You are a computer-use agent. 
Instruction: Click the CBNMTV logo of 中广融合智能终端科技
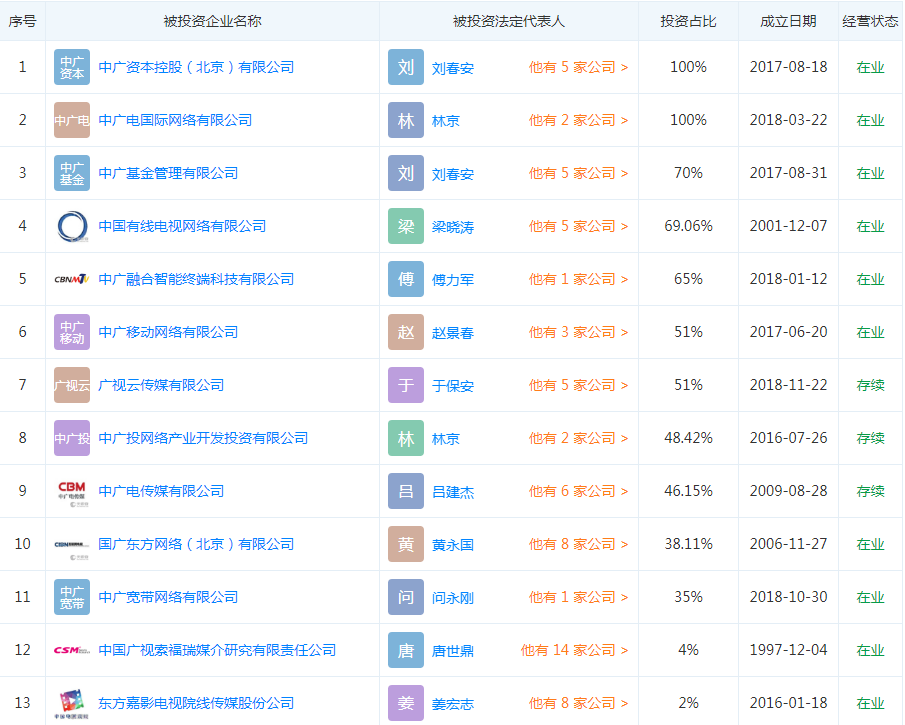tap(72, 279)
